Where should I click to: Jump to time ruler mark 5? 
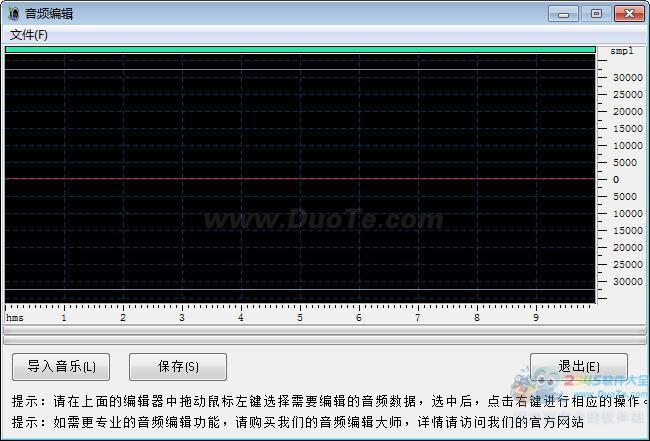click(300, 317)
